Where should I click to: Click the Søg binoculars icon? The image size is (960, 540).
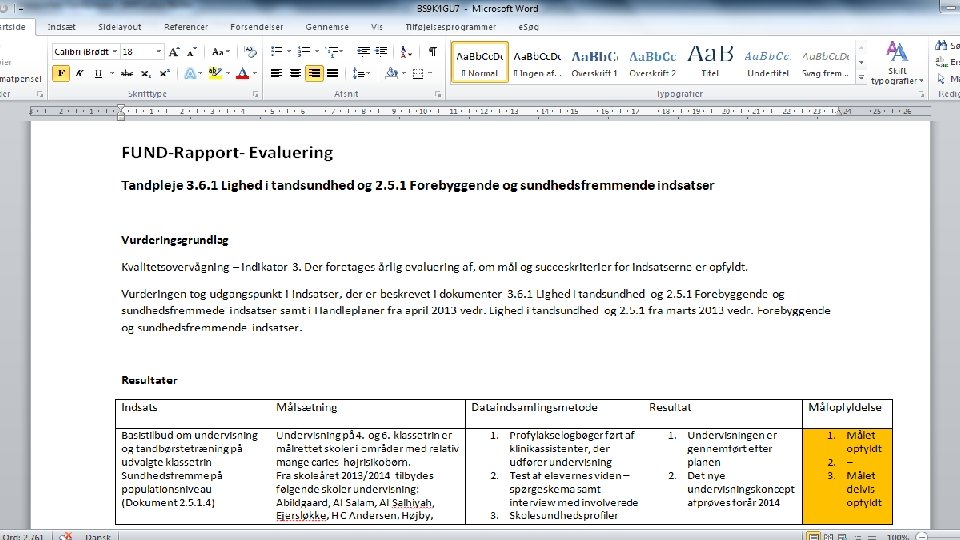(x=941, y=45)
